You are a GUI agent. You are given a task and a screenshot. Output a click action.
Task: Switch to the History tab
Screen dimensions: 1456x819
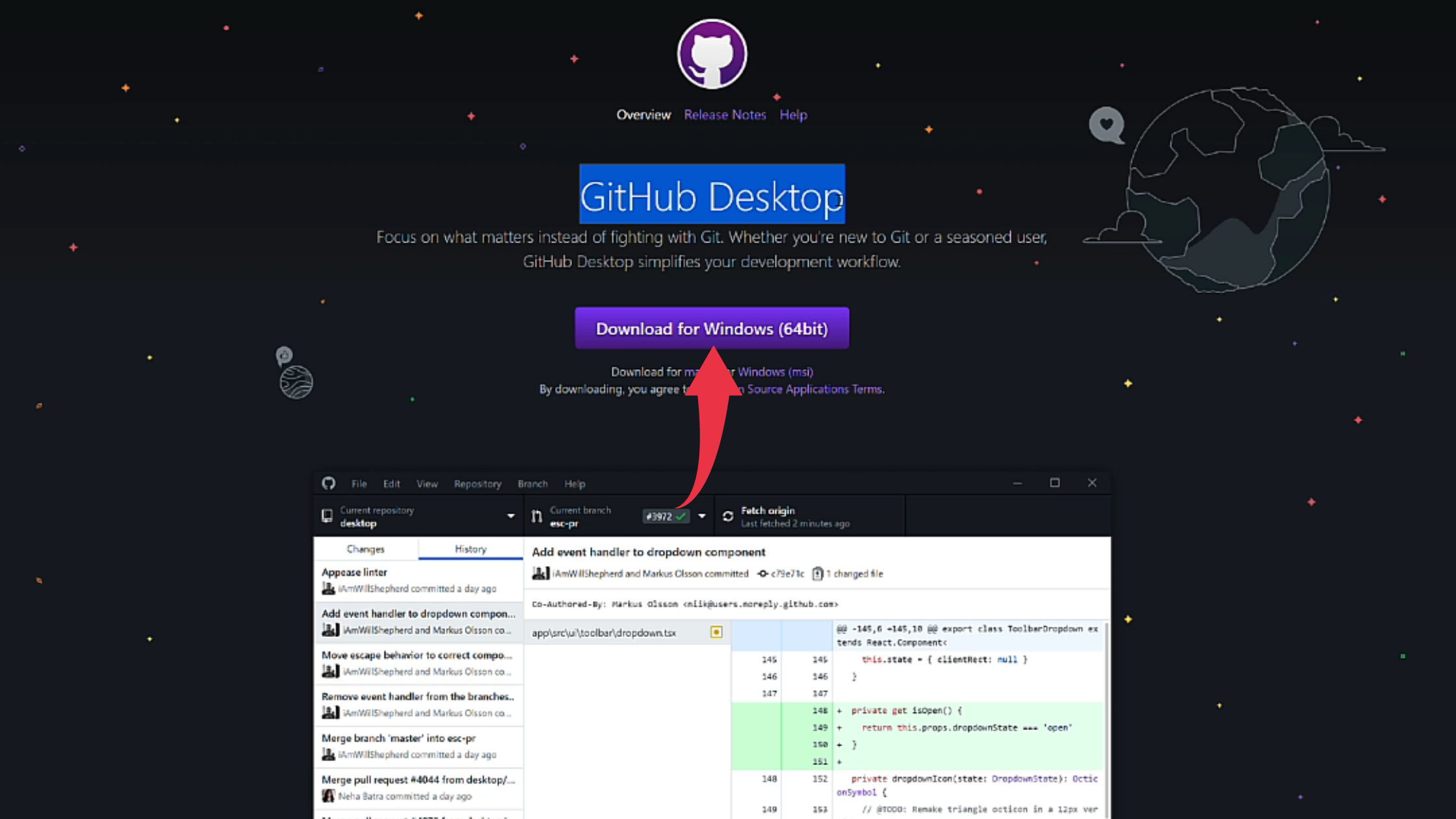click(x=471, y=549)
